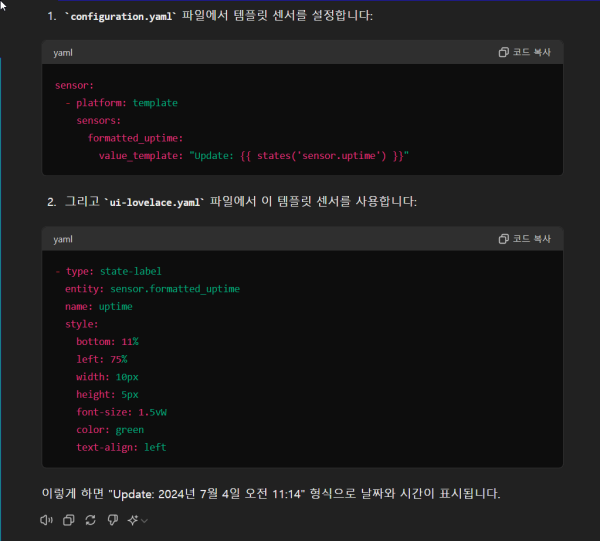Click the copy icon in first yaml header
This screenshot has height=541, width=600.
(504, 52)
